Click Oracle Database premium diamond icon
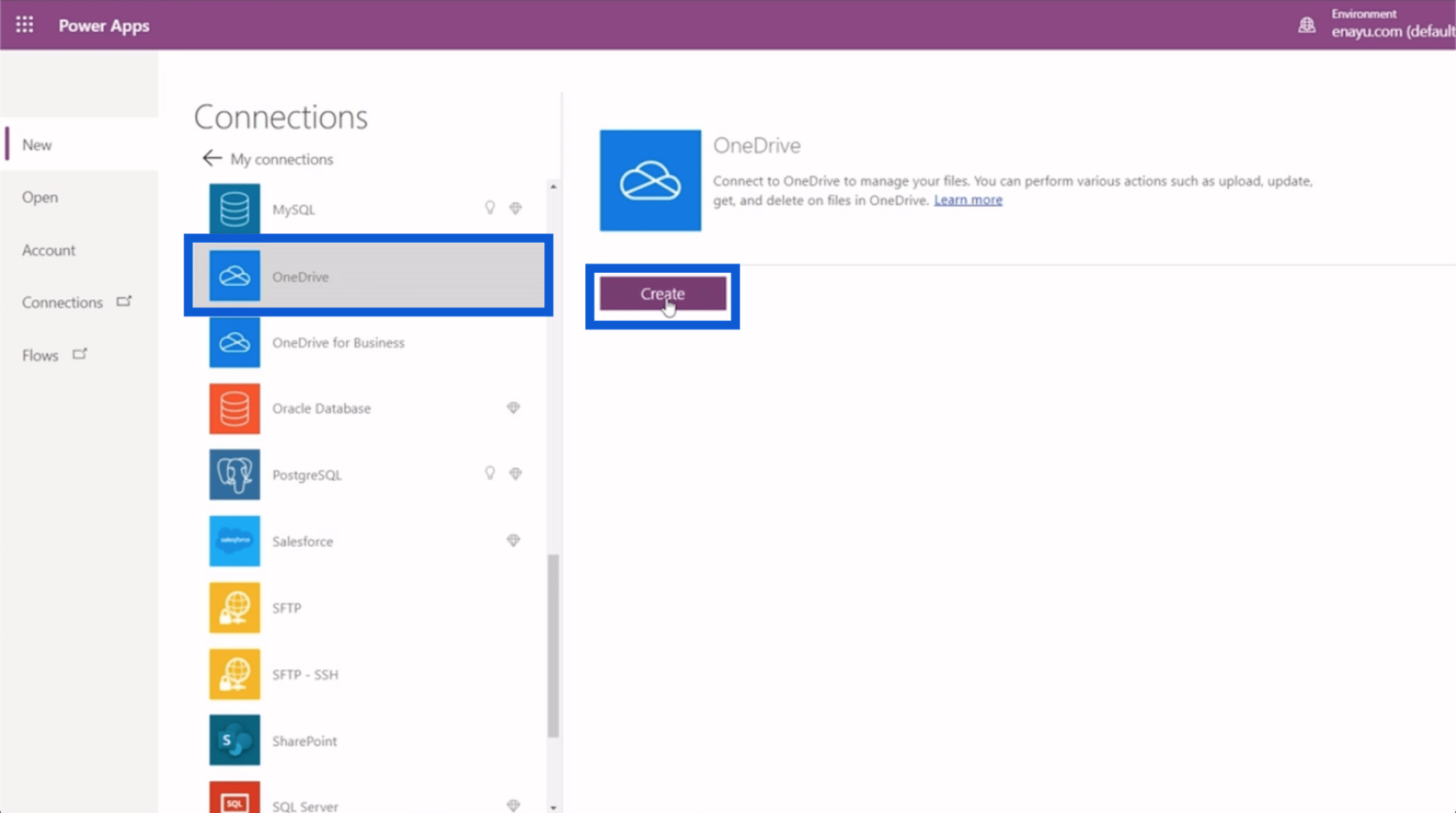Image resolution: width=1456 pixels, height=813 pixels. click(513, 407)
